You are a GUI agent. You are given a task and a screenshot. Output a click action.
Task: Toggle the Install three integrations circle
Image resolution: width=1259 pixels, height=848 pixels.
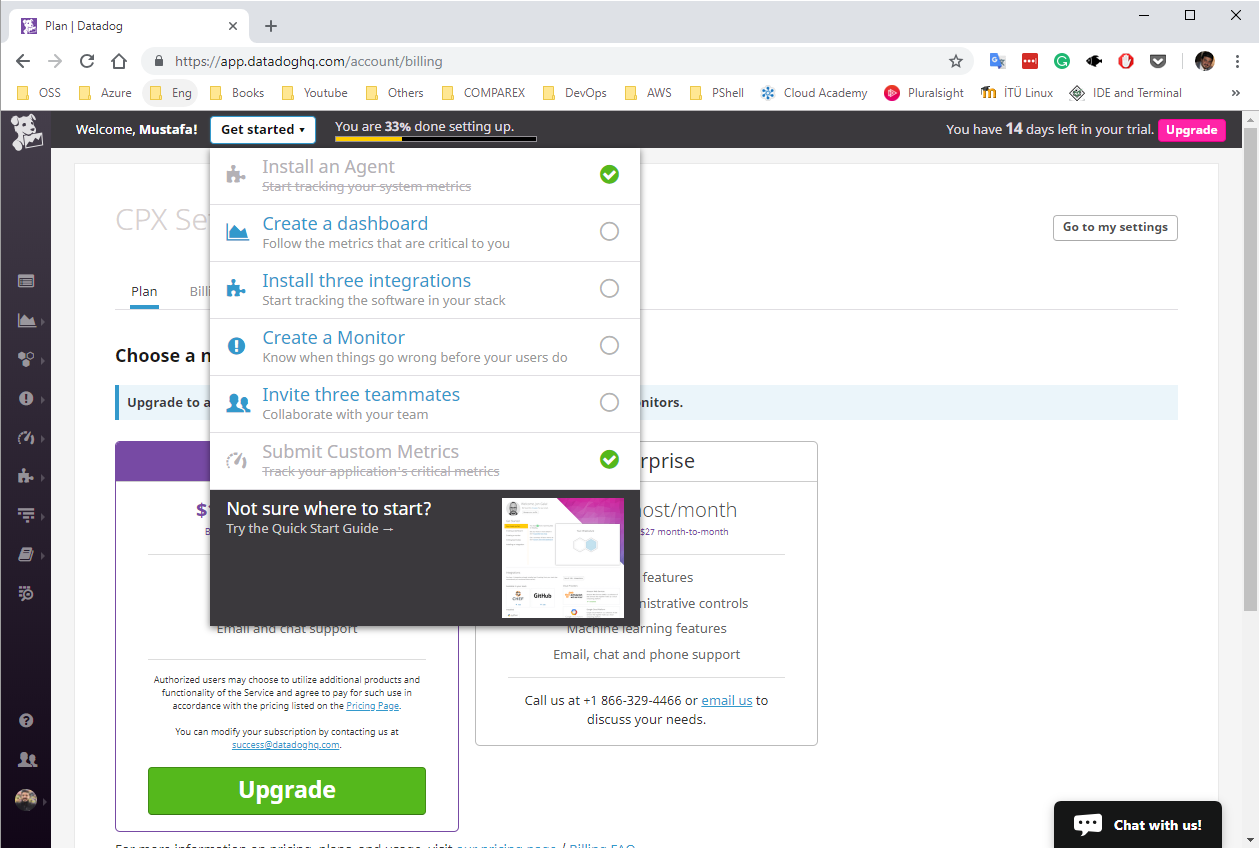(x=609, y=289)
